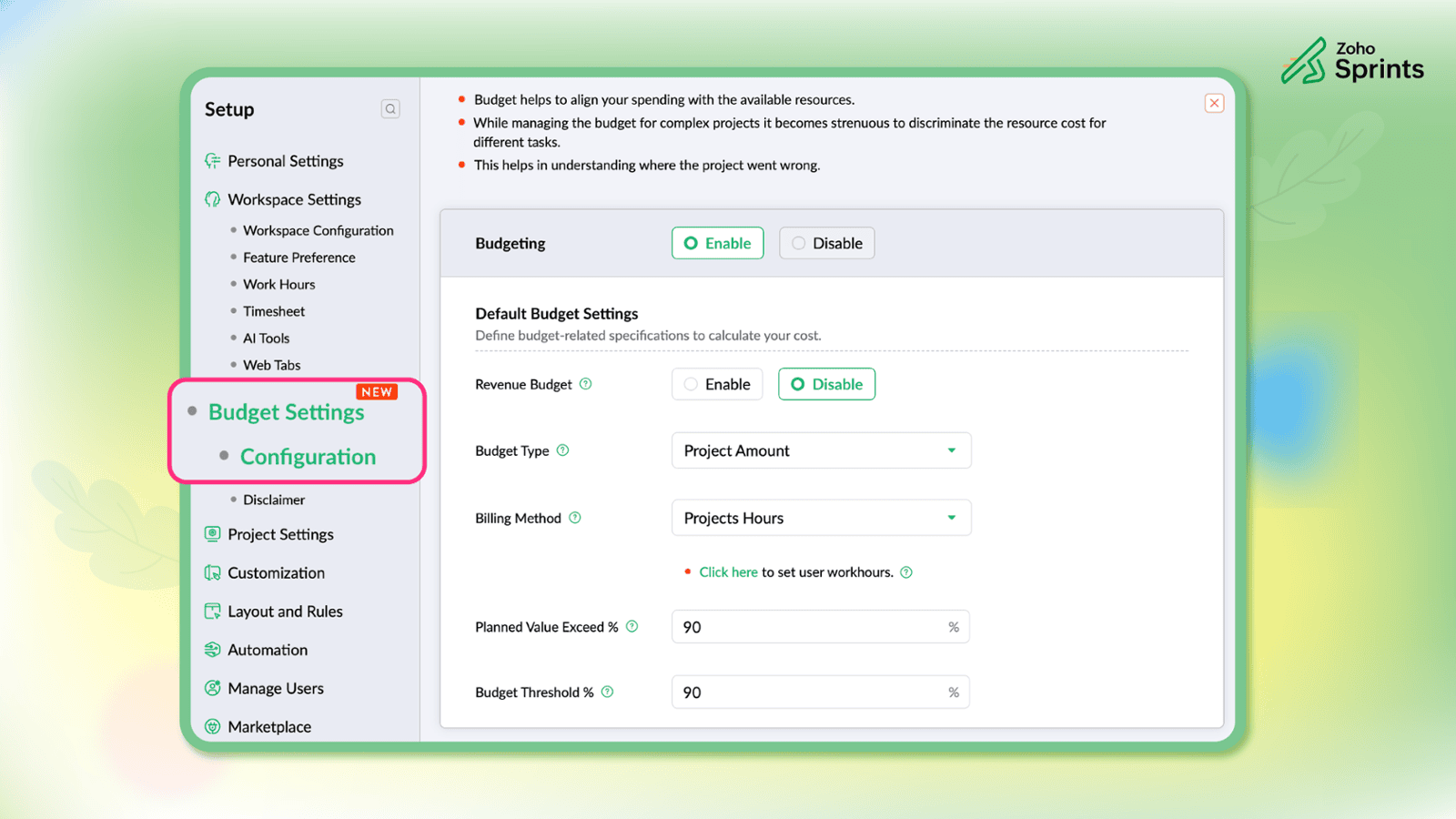1456x819 pixels.
Task: Click the Automation sidebar icon
Action: coord(213,650)
